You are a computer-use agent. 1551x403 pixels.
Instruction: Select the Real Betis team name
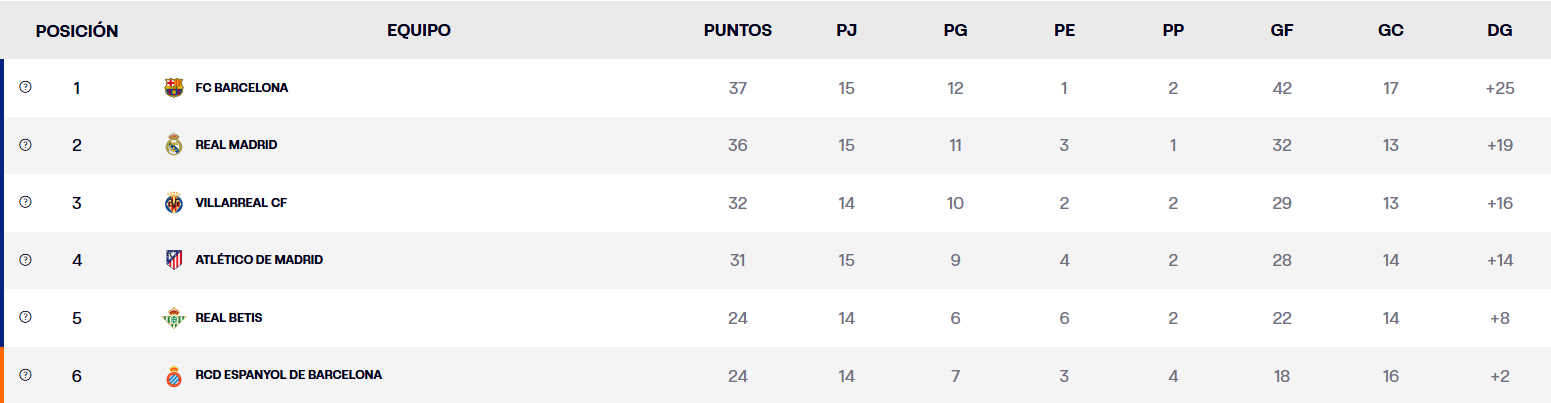pos(228,318)
